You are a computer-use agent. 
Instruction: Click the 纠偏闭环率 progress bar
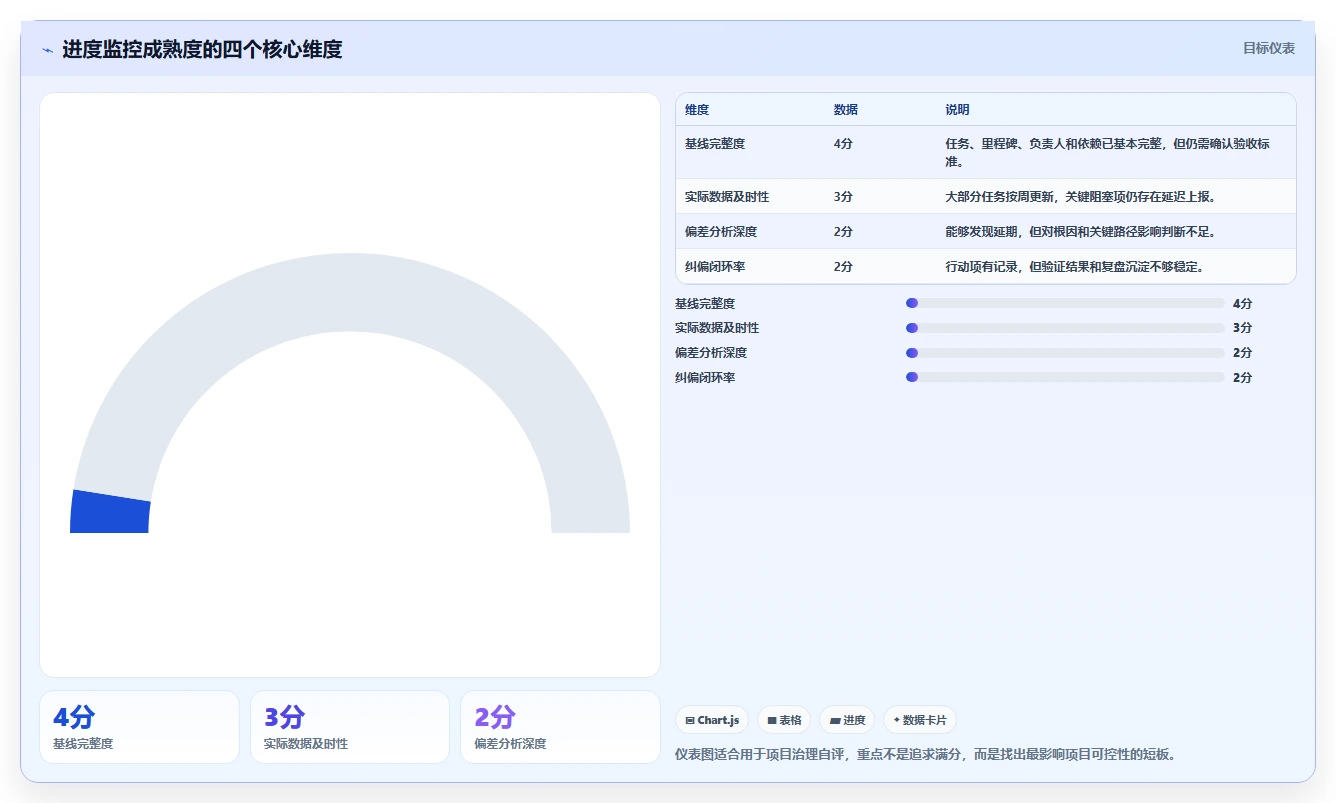pyautogui.click(x=1065, y=378)
